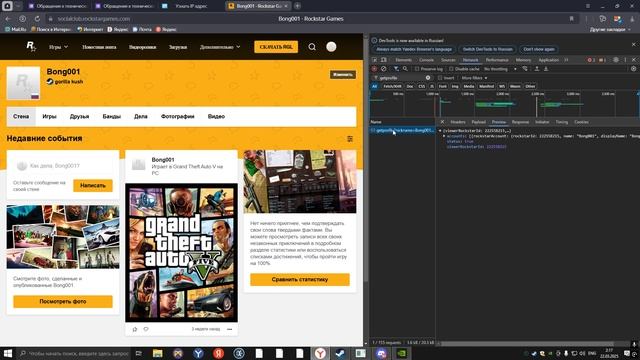Image resolution: width=640 pixels, height=360 pixels.
Task: Click the network timeline overview graph
Action: (504, 104)
